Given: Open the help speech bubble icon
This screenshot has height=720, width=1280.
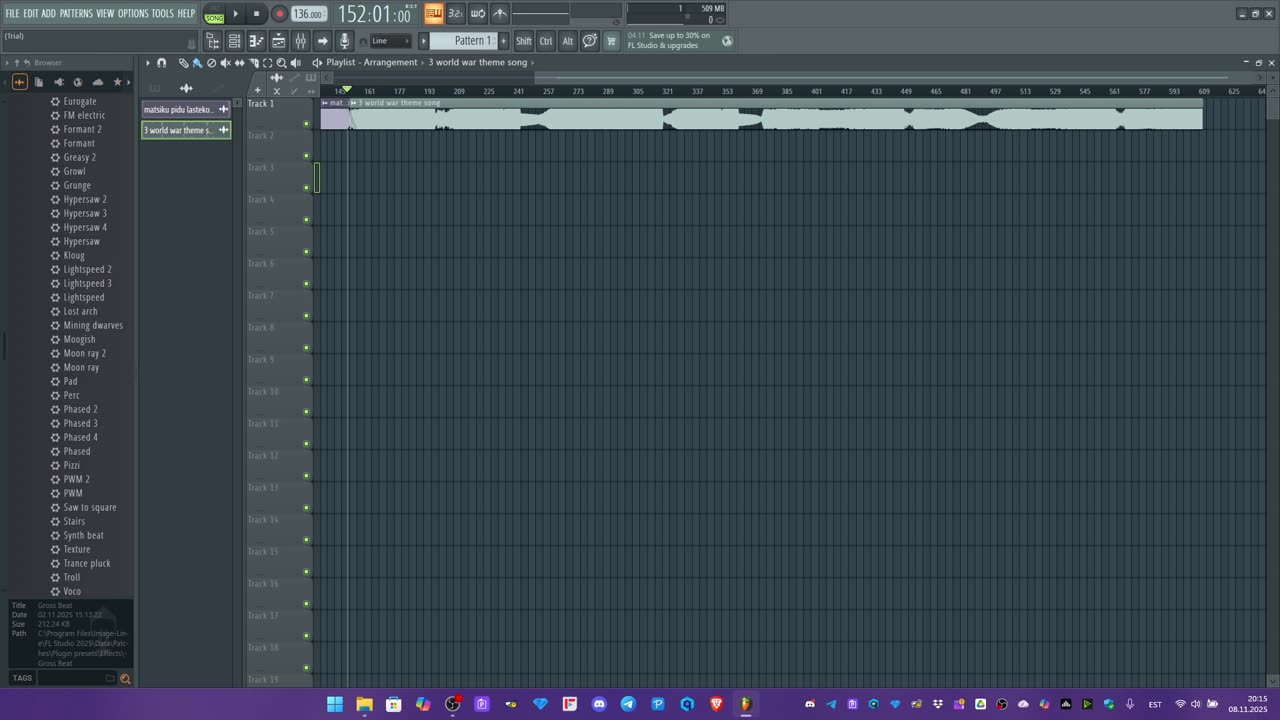Looking at the screenshot, I should coord(590,41).
